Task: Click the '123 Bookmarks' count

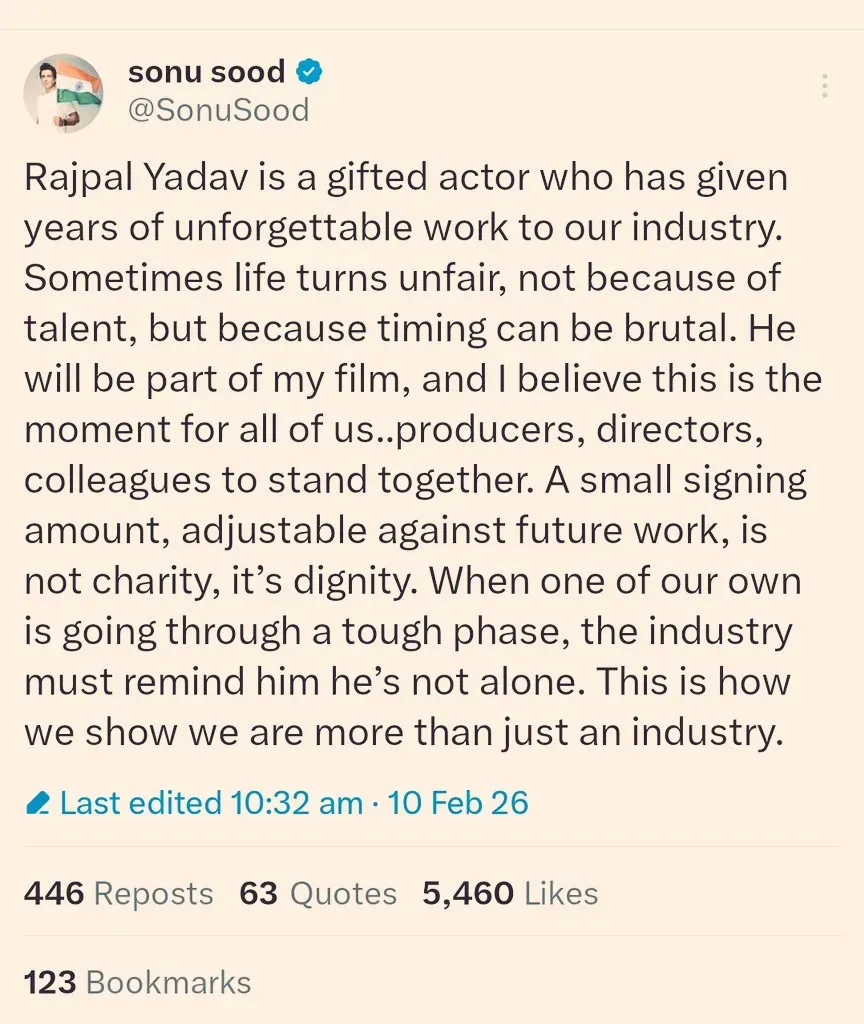Action: 138,982
